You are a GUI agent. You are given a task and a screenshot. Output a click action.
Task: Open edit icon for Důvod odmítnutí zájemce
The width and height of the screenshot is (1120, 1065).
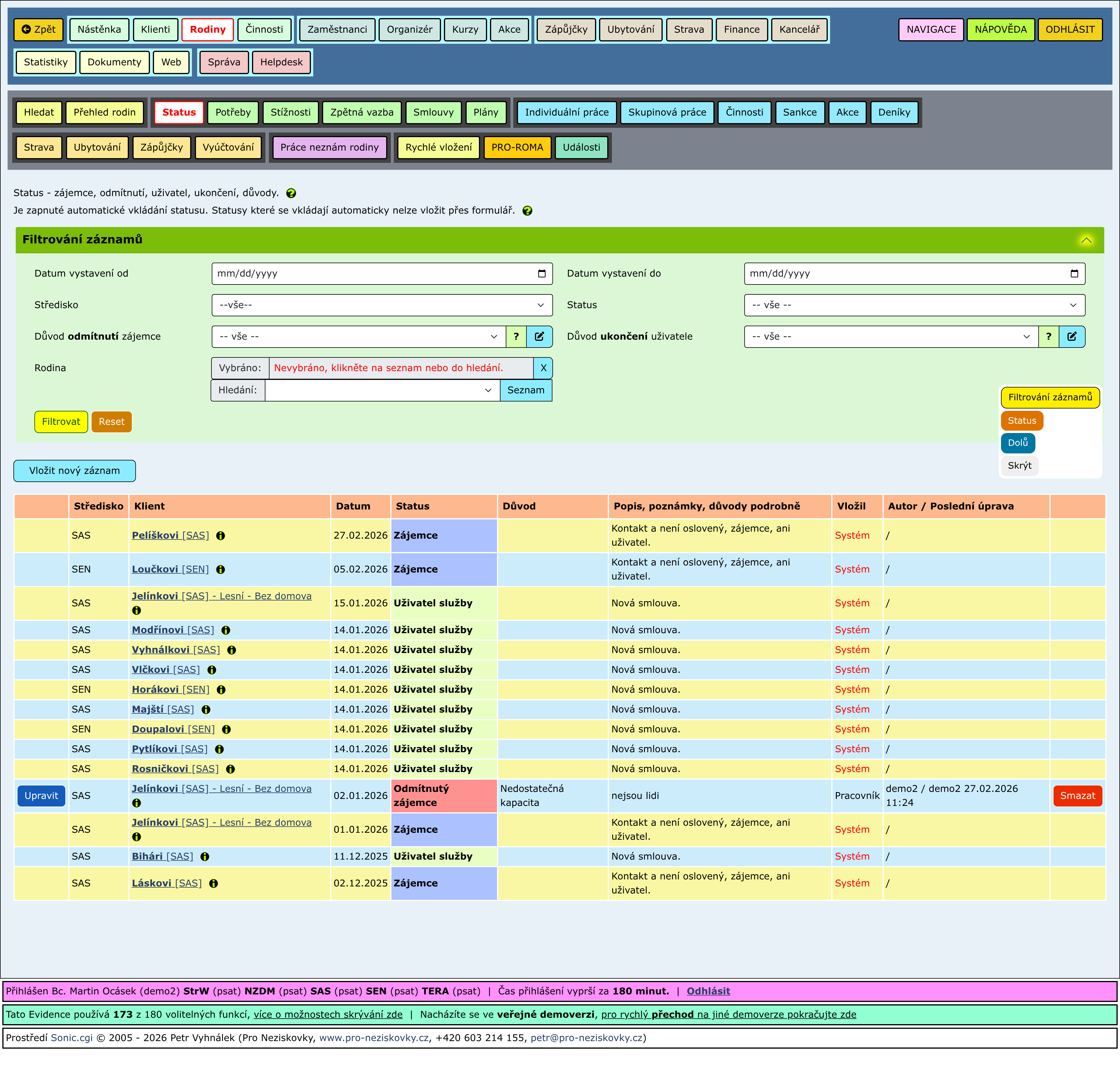pos(539,336)
